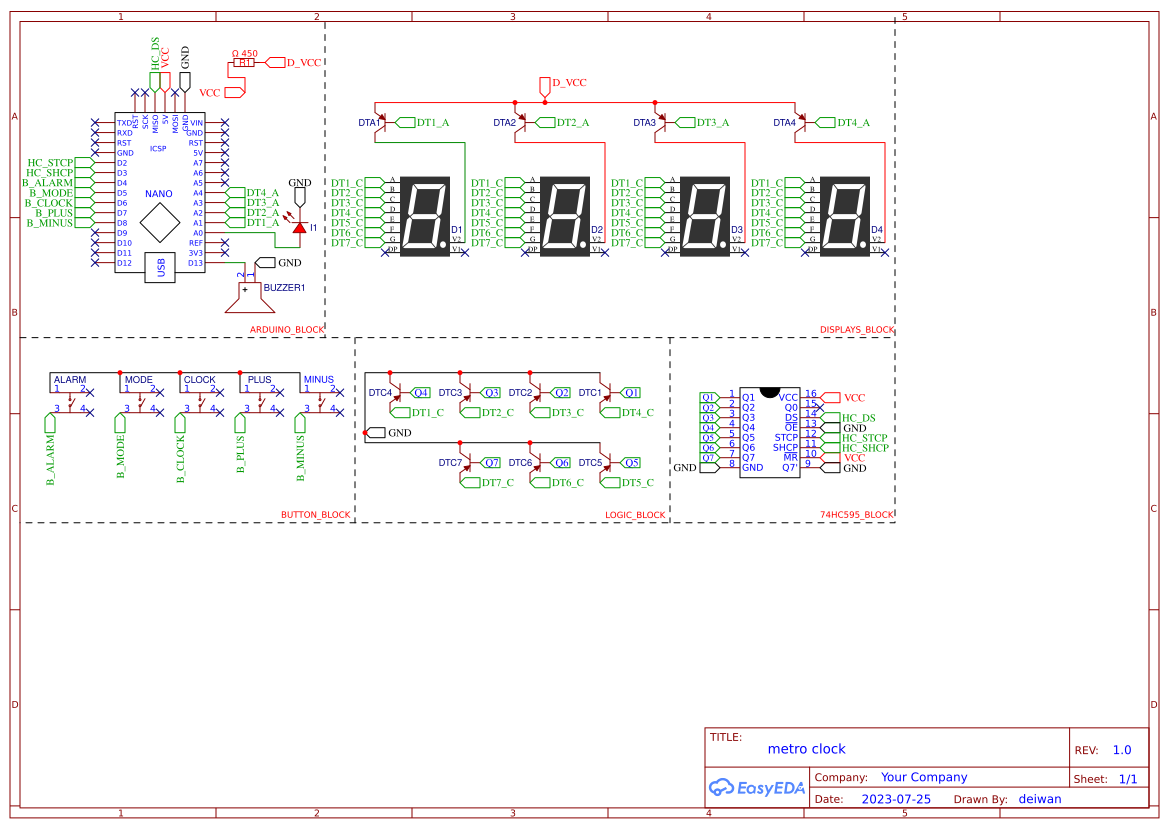The image size is (1169, 829).
Task: Select resistor R1 with value 450
Action: (x=245, y=62)
